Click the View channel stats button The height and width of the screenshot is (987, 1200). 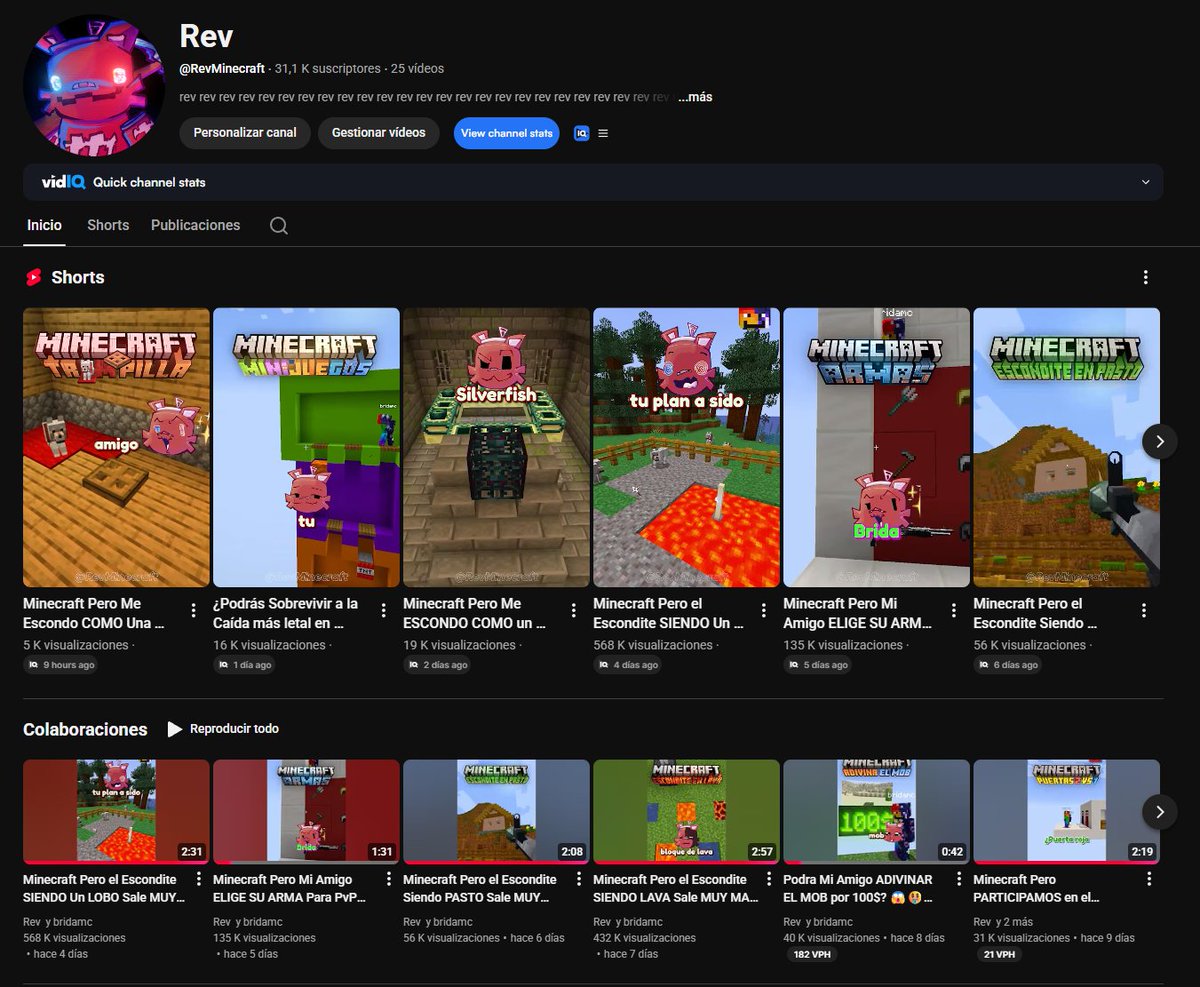click(x=507, y=133)
